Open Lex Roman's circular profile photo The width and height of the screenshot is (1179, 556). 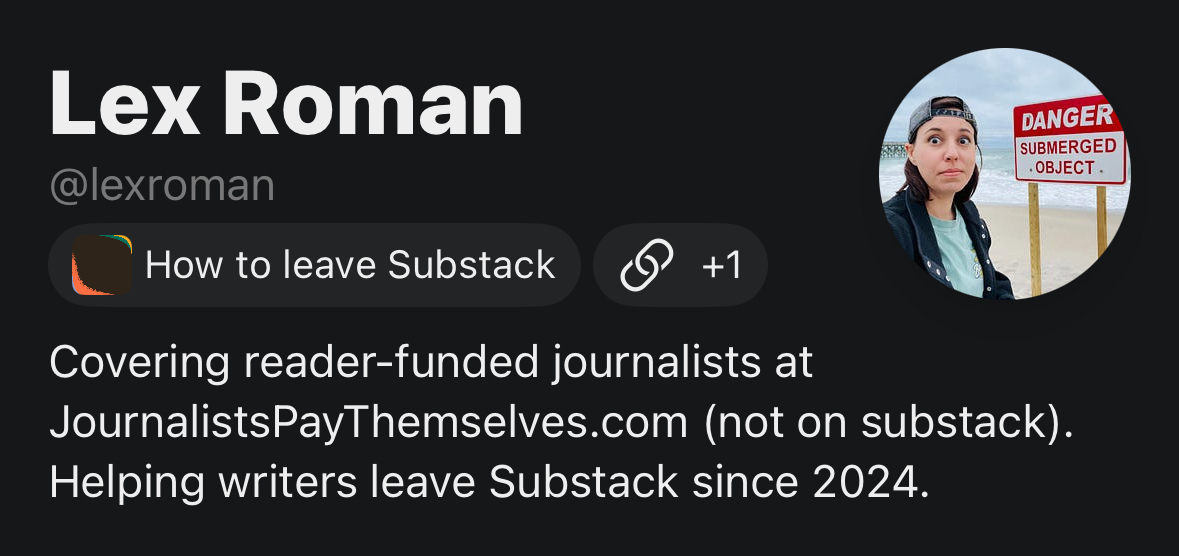1004,173
